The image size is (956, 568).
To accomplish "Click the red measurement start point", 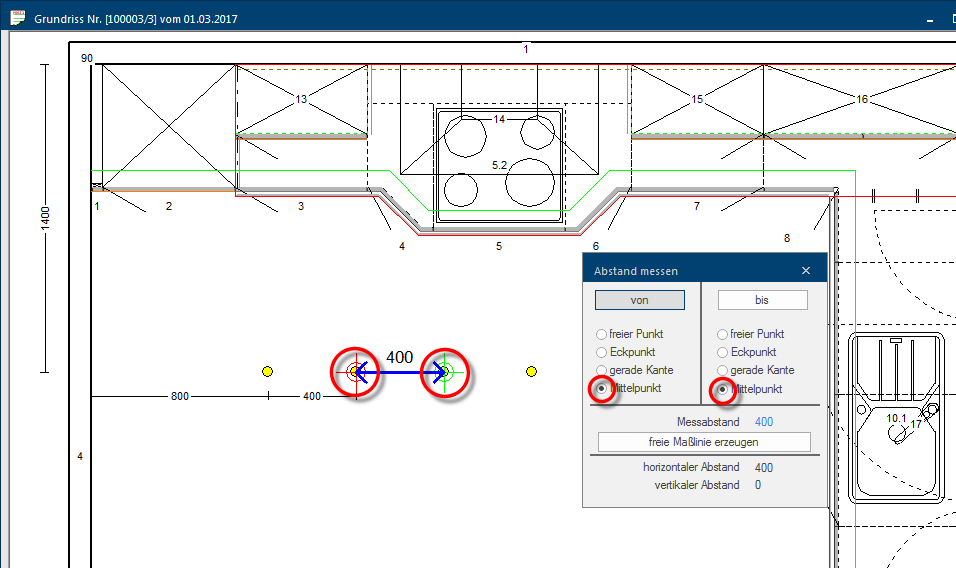I will coord(355,373).
